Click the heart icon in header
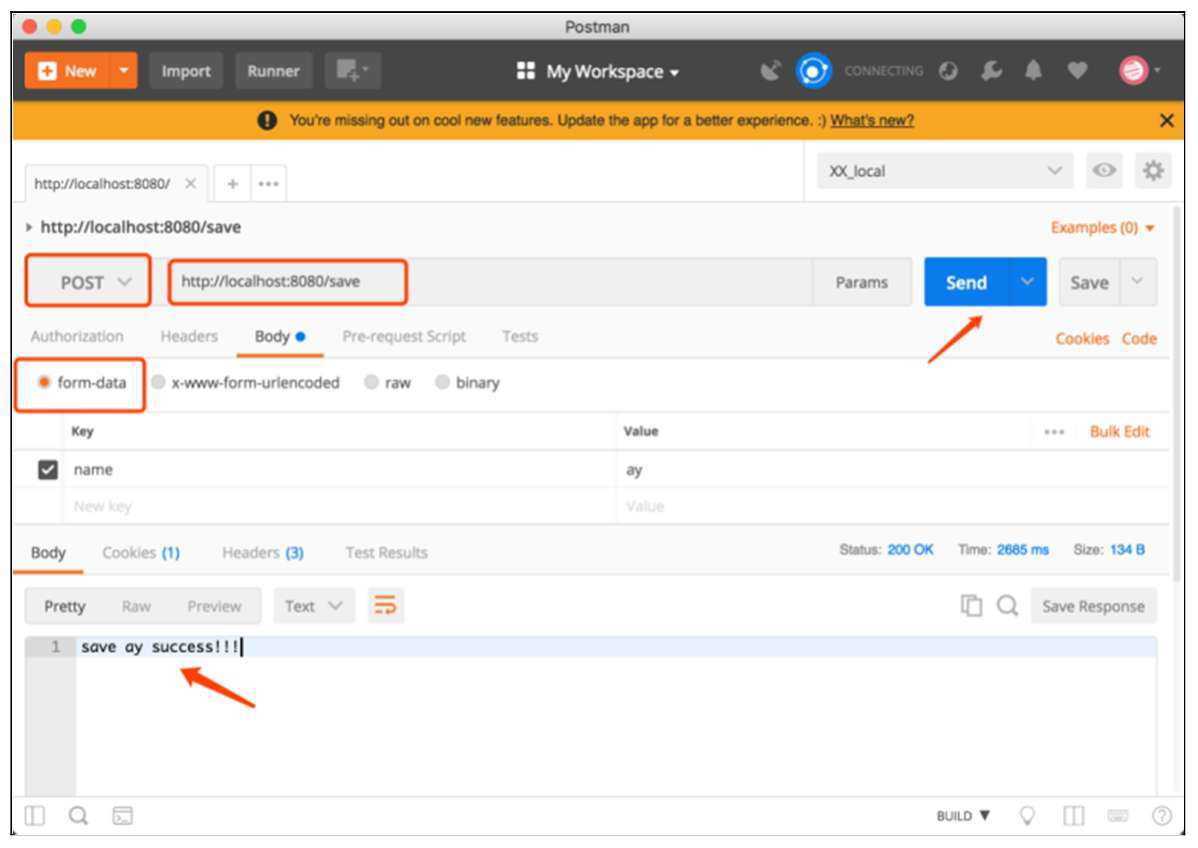 click(x=1077, y=71)
